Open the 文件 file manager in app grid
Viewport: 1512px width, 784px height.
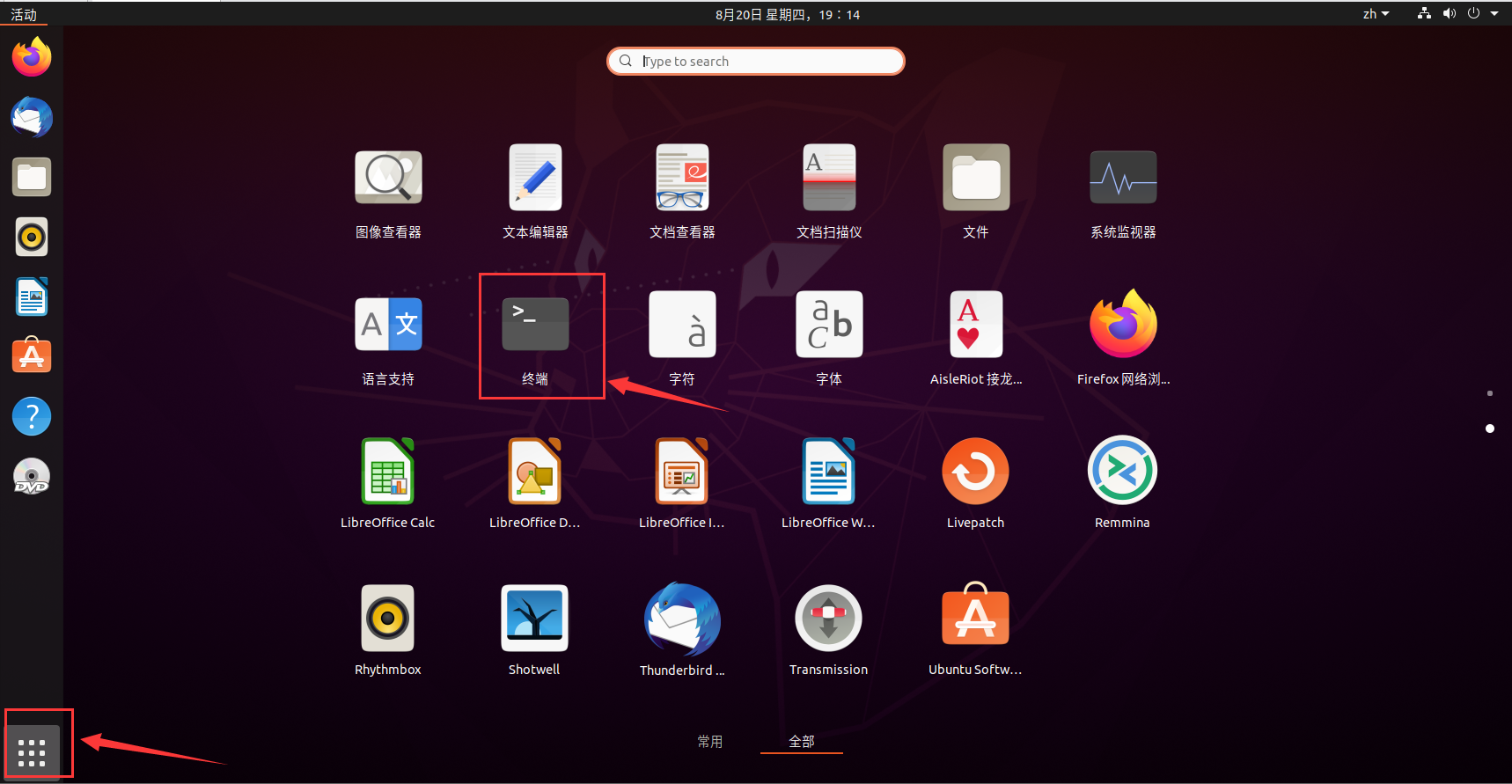[976, 177]
